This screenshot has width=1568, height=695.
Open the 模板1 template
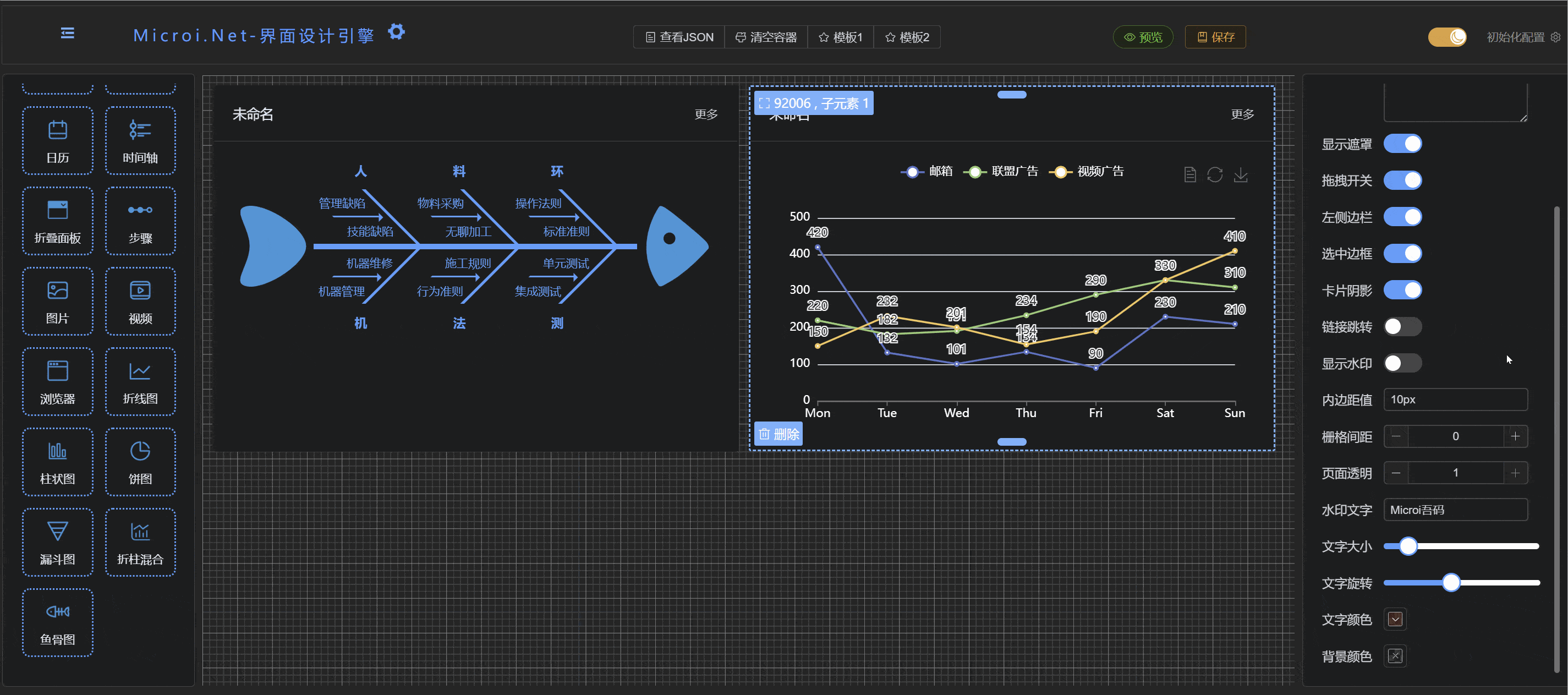(840, 37)
